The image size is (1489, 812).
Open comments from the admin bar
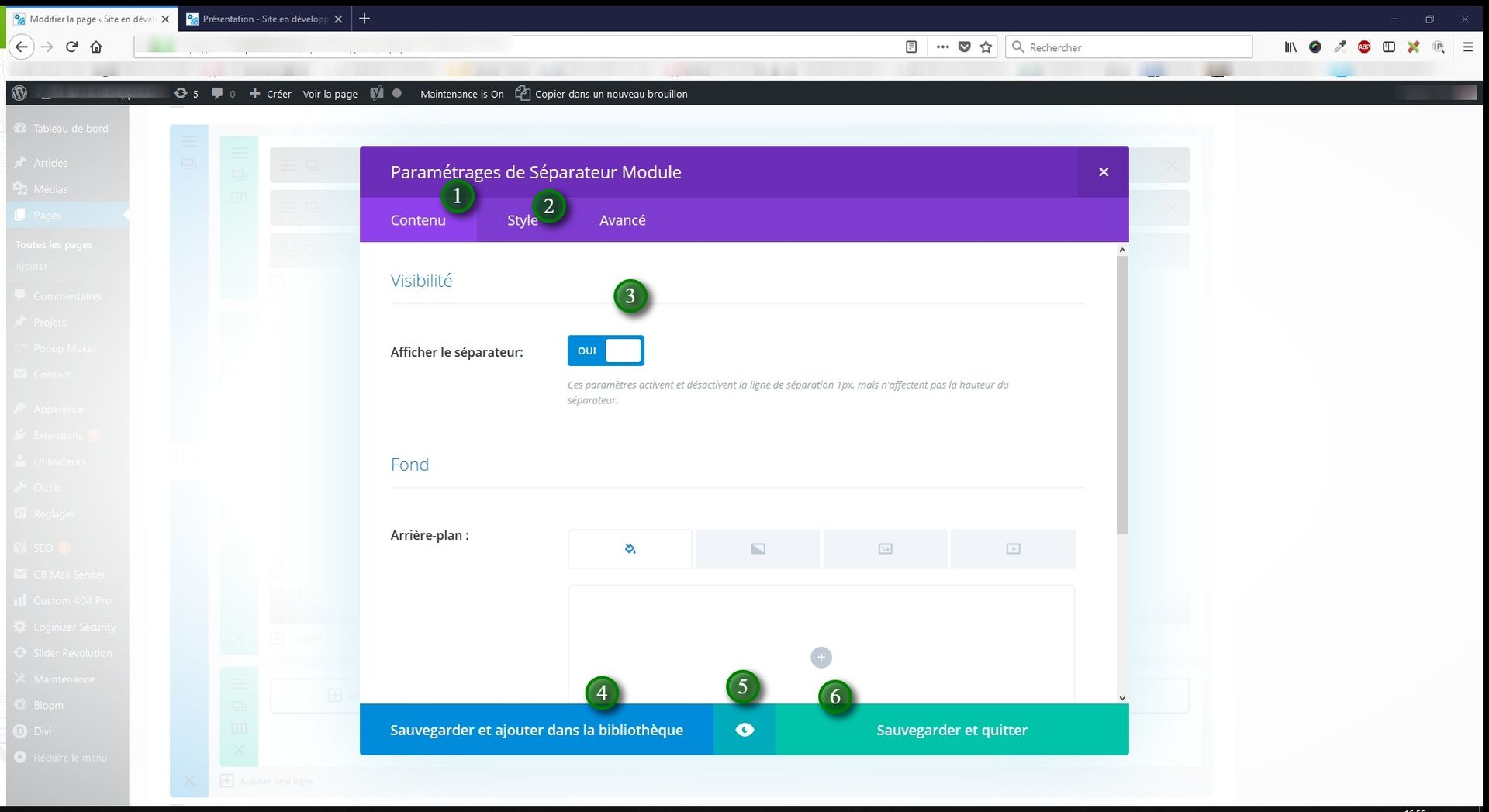pyautogui.click(x=223, y=94)
